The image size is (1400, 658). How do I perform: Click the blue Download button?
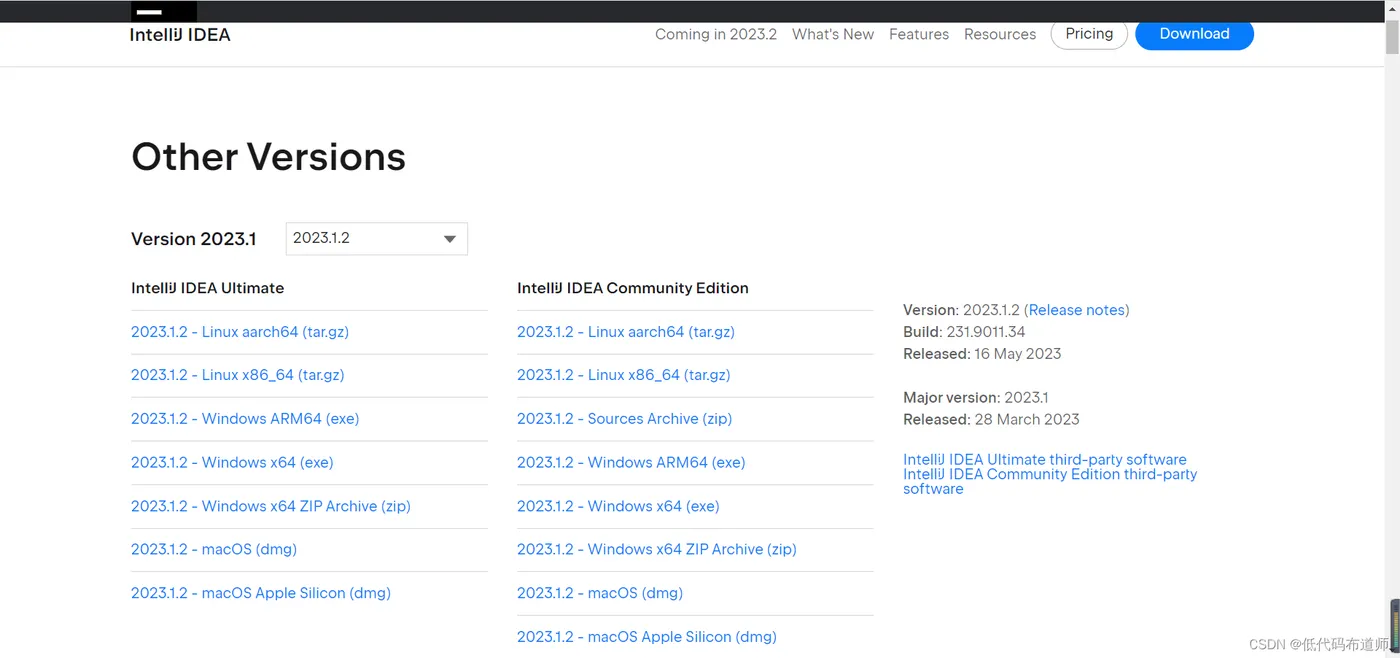[x=1194, y=34]
